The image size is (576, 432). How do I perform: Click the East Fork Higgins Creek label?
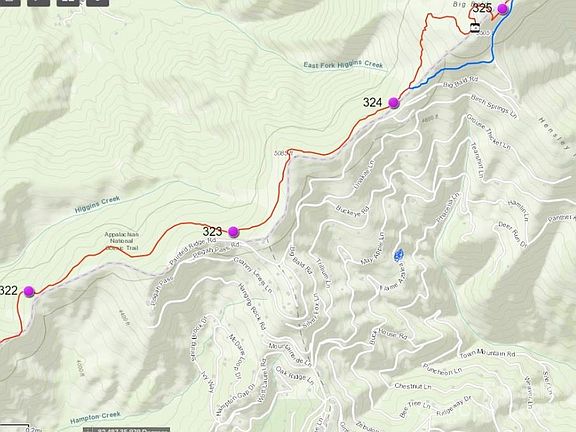(343, 65)
